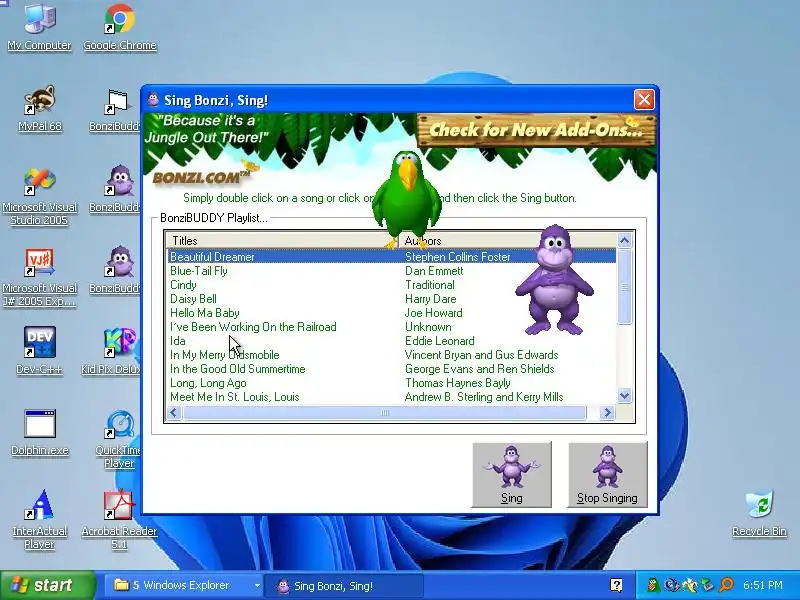Click the Stop Singing button

coord(607,474)
